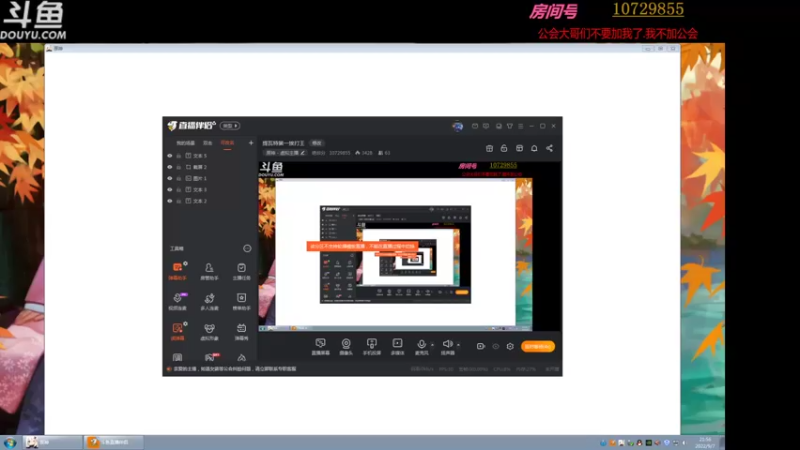Toggle lock on layer 图片 1
The width and height of the screenshot is (800, 450).
click(x=179, y=178)
